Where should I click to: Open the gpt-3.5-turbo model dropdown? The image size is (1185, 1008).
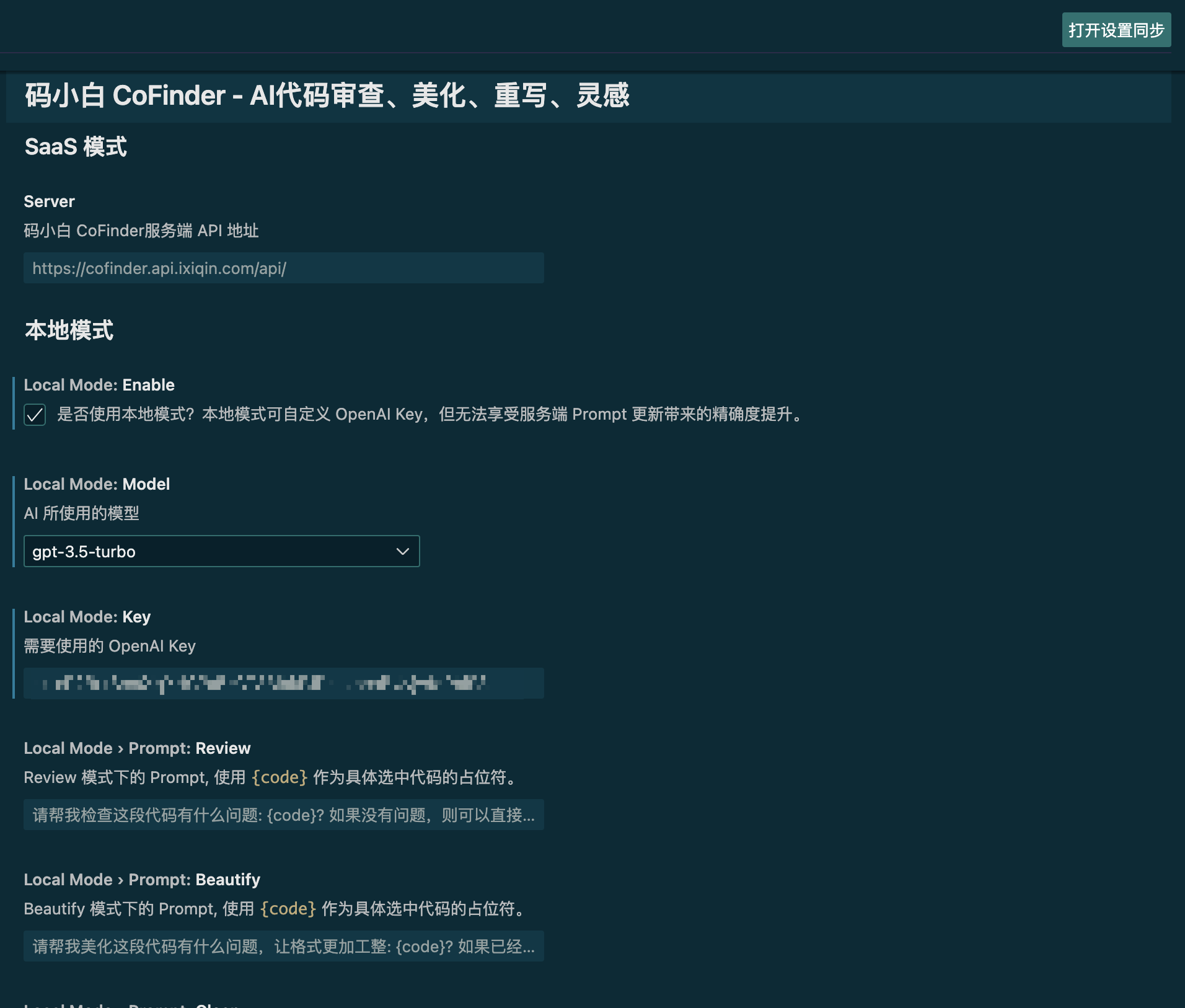tap(221, 551)
